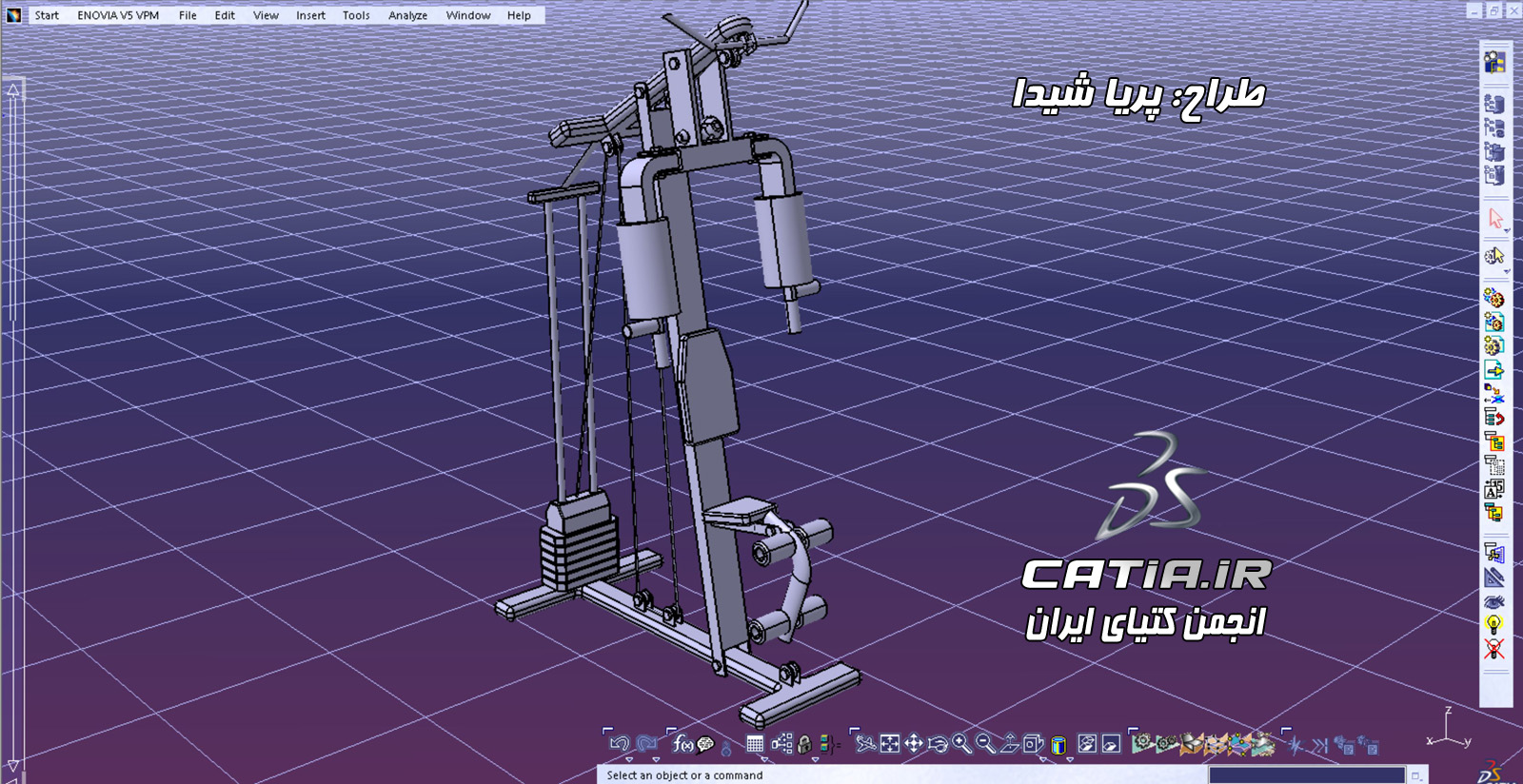Select the red arrow Select tool
Viewport: 1523px width, 784px height.
click(1495, 218)
